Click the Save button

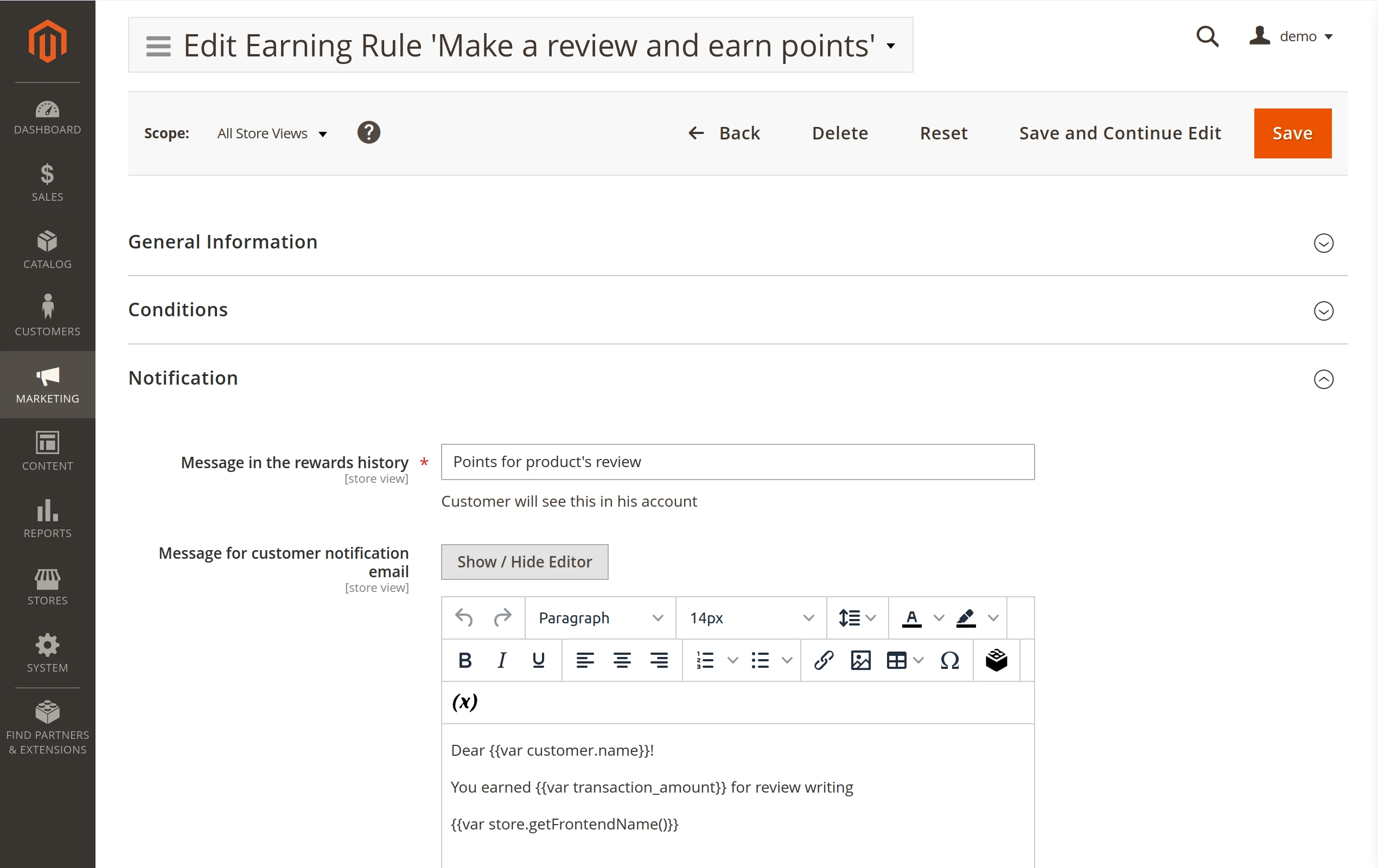pos(1293,133)
